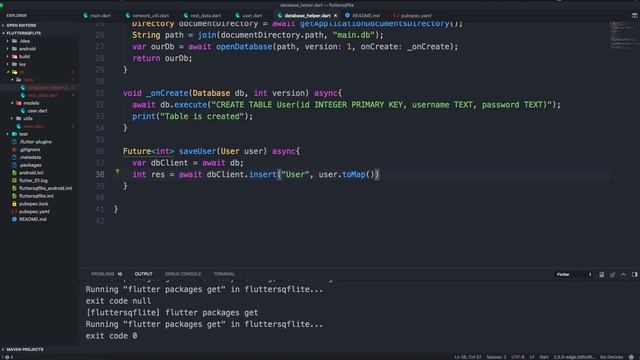
Task: Open main.dart in the explorer tree
Action: click(x=33, y=126)
